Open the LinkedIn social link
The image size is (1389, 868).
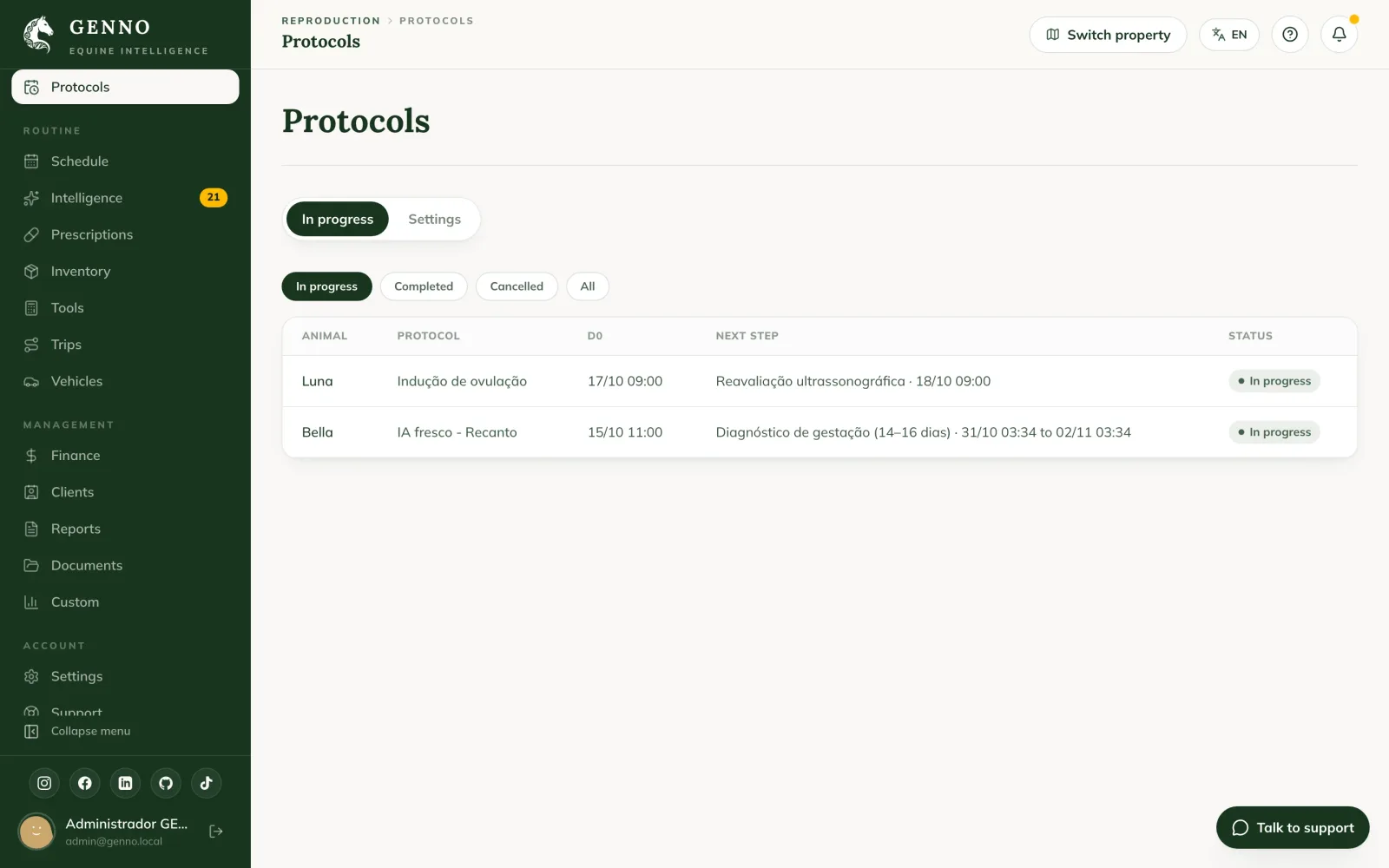[x=125, y=783]
